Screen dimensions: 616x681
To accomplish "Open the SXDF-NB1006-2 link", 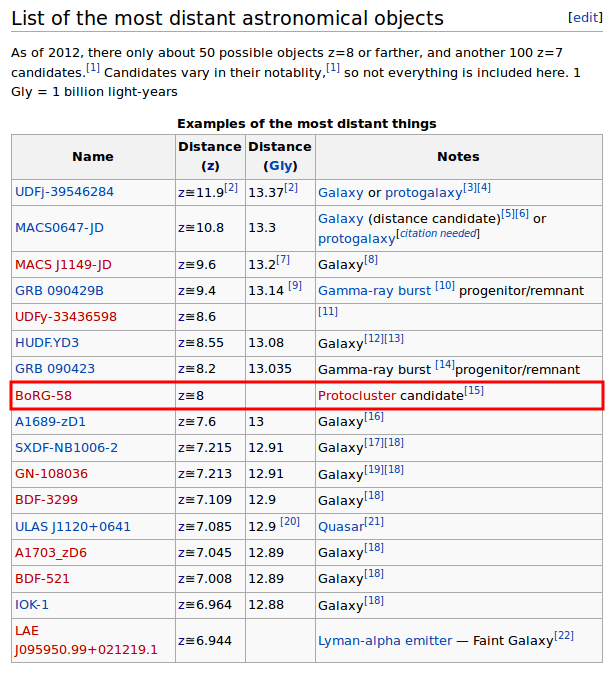I will tap(66, 448).
